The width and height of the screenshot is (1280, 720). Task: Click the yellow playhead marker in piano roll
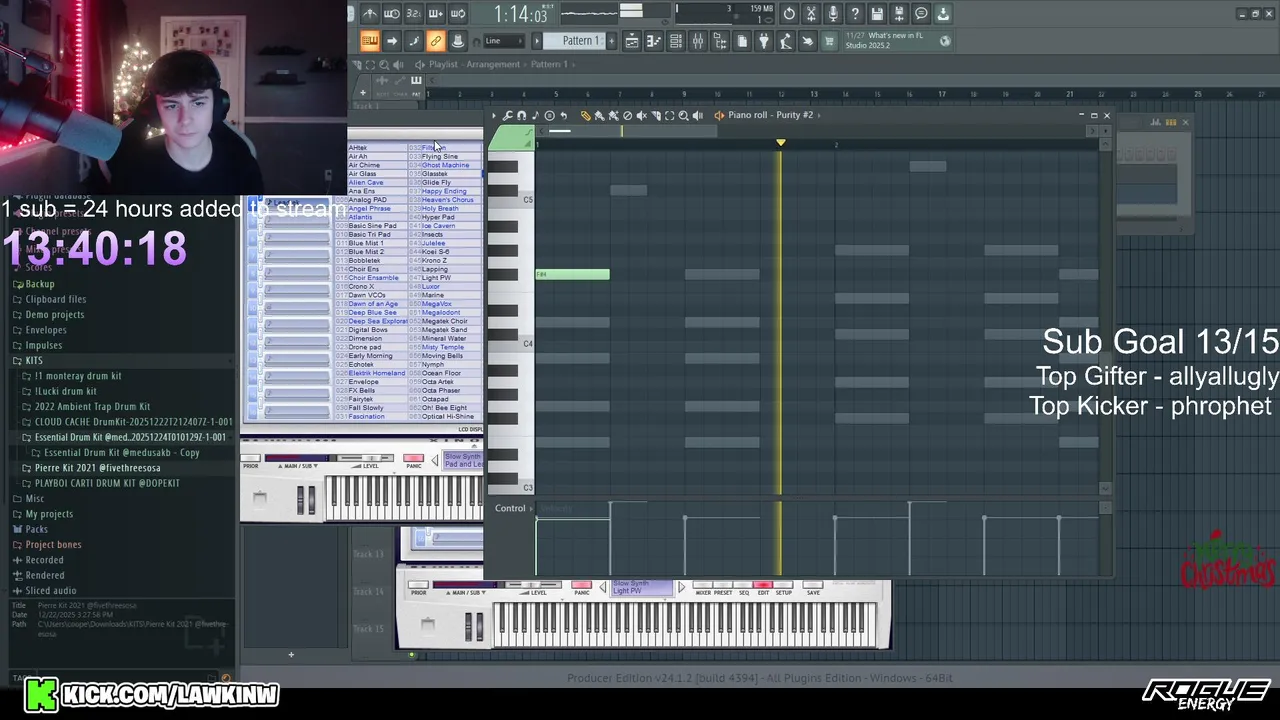(781, 143)
